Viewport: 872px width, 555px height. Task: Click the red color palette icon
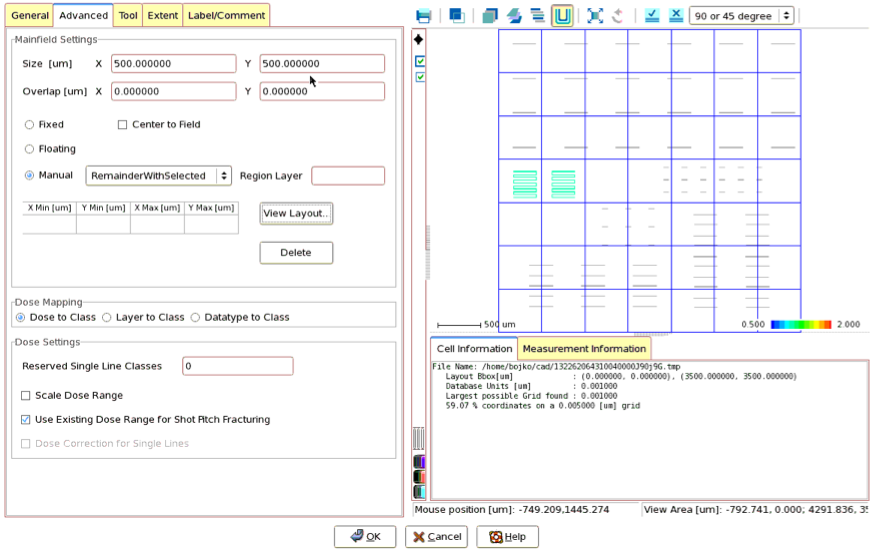[x=419, y=477]
